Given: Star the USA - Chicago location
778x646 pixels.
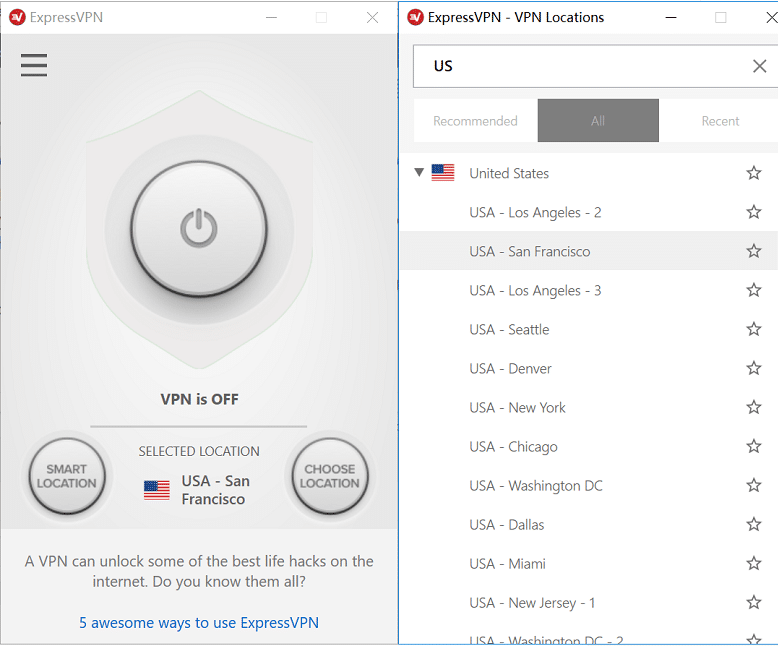Looking at the screenshot, I should pos(754,446).
